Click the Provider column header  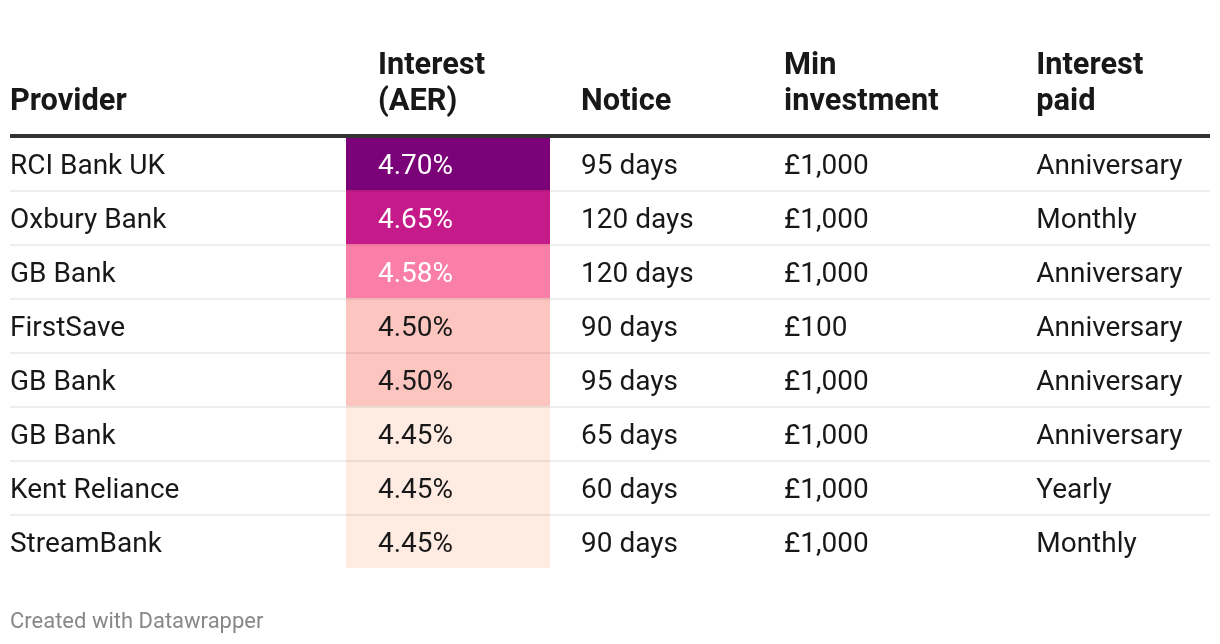[x=68, y=100]
